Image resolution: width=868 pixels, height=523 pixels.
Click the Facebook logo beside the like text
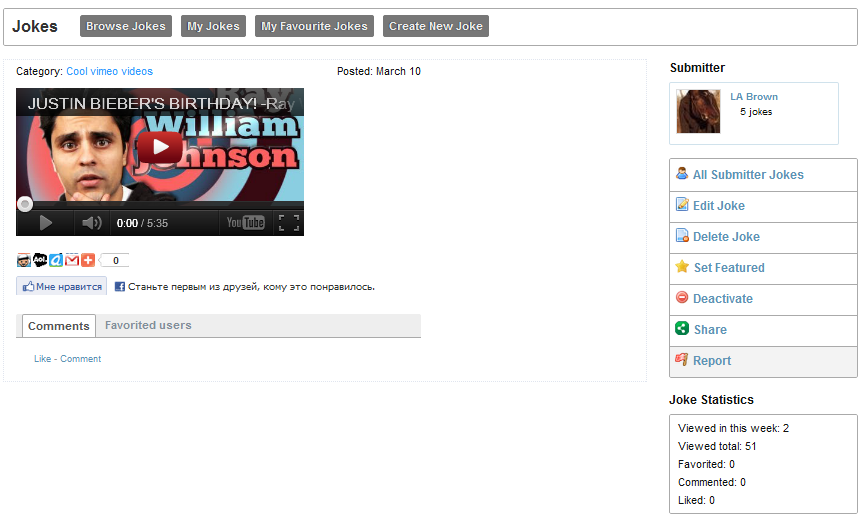(120, 287)
